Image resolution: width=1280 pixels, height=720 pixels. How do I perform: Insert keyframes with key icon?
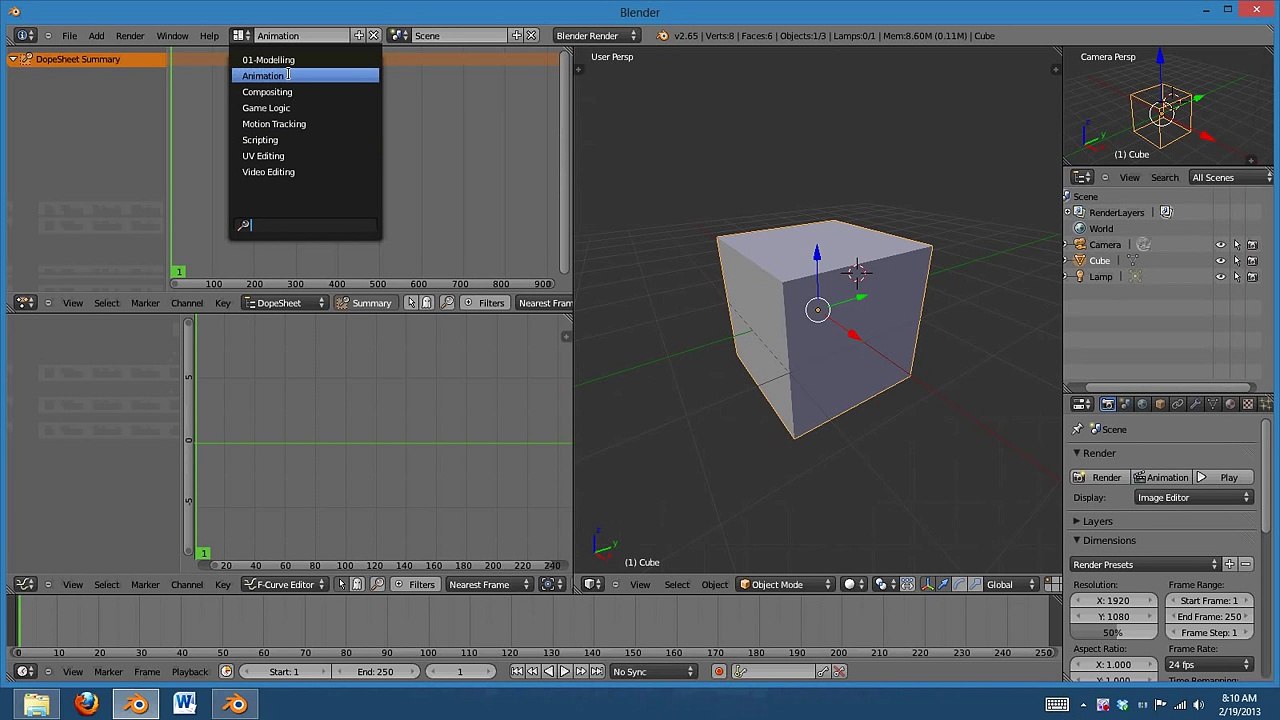[x=823, y=672]
